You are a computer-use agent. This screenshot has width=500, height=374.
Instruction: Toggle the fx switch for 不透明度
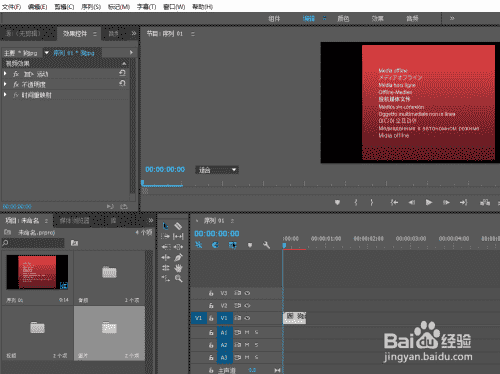(16, 85)
